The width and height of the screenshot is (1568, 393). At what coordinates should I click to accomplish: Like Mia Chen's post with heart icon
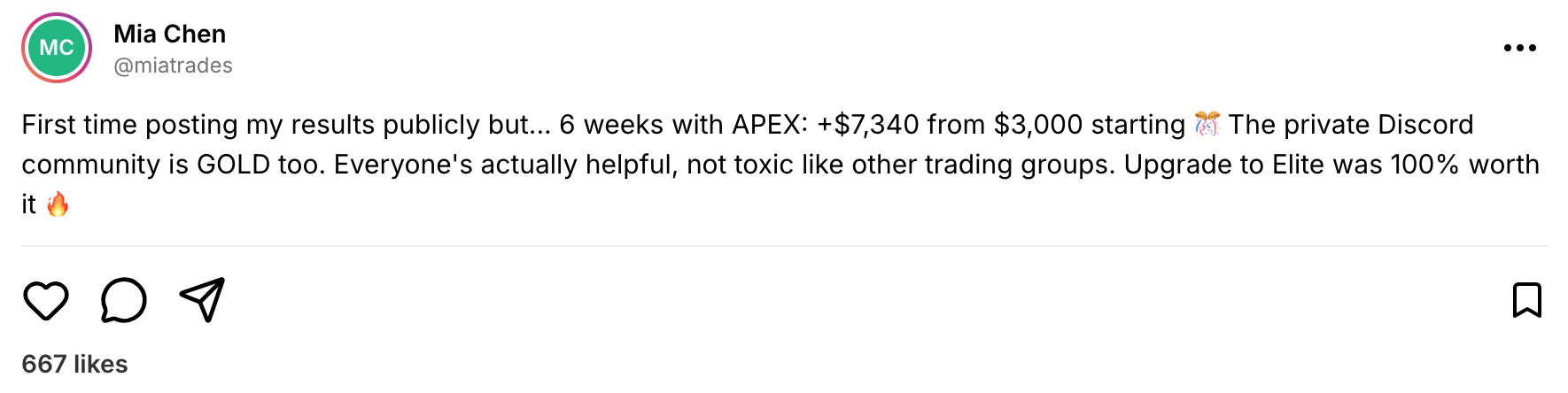pos(46,301)
